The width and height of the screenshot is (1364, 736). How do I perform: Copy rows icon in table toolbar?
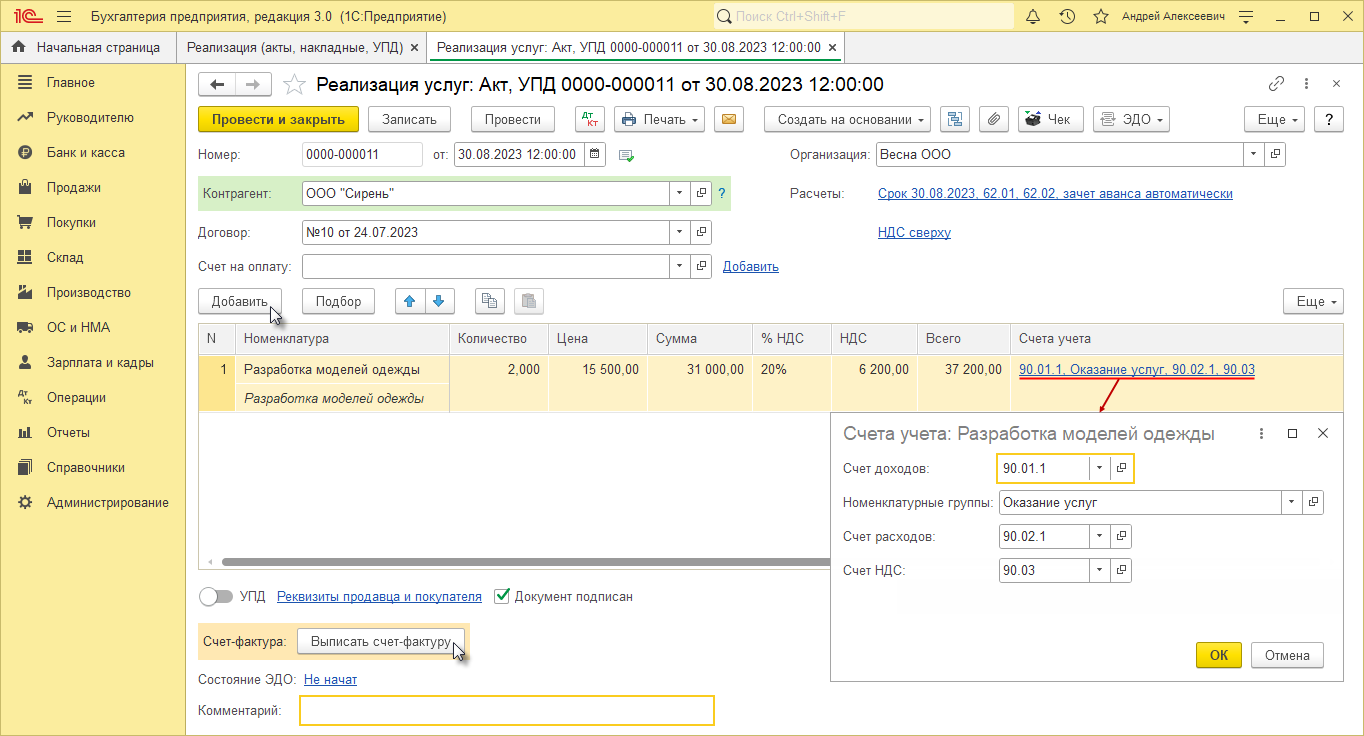489,301
